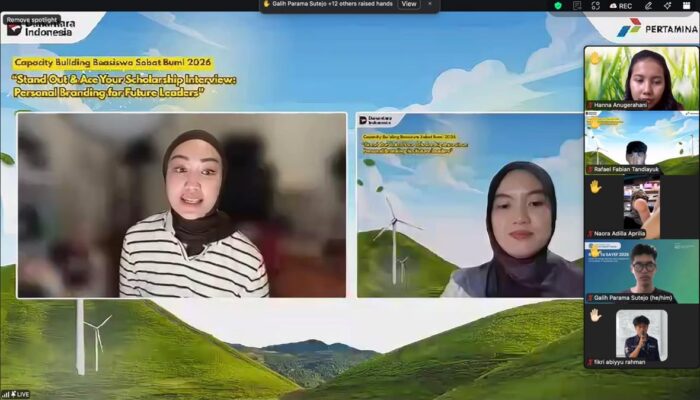
Task: Click name label 'fikri abiyyu rahman'
Action: point(620,362)
